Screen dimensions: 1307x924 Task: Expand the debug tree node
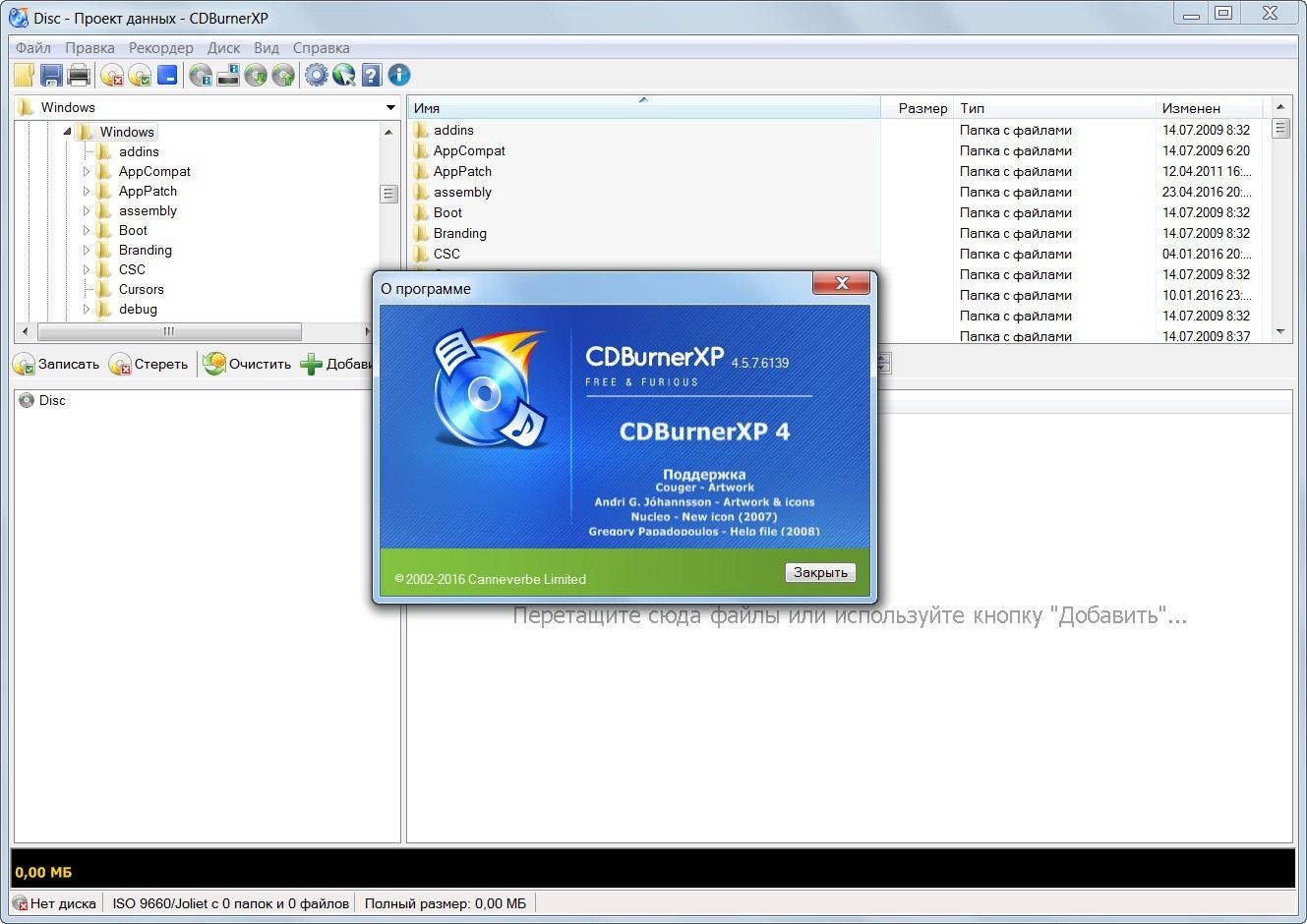87,309
